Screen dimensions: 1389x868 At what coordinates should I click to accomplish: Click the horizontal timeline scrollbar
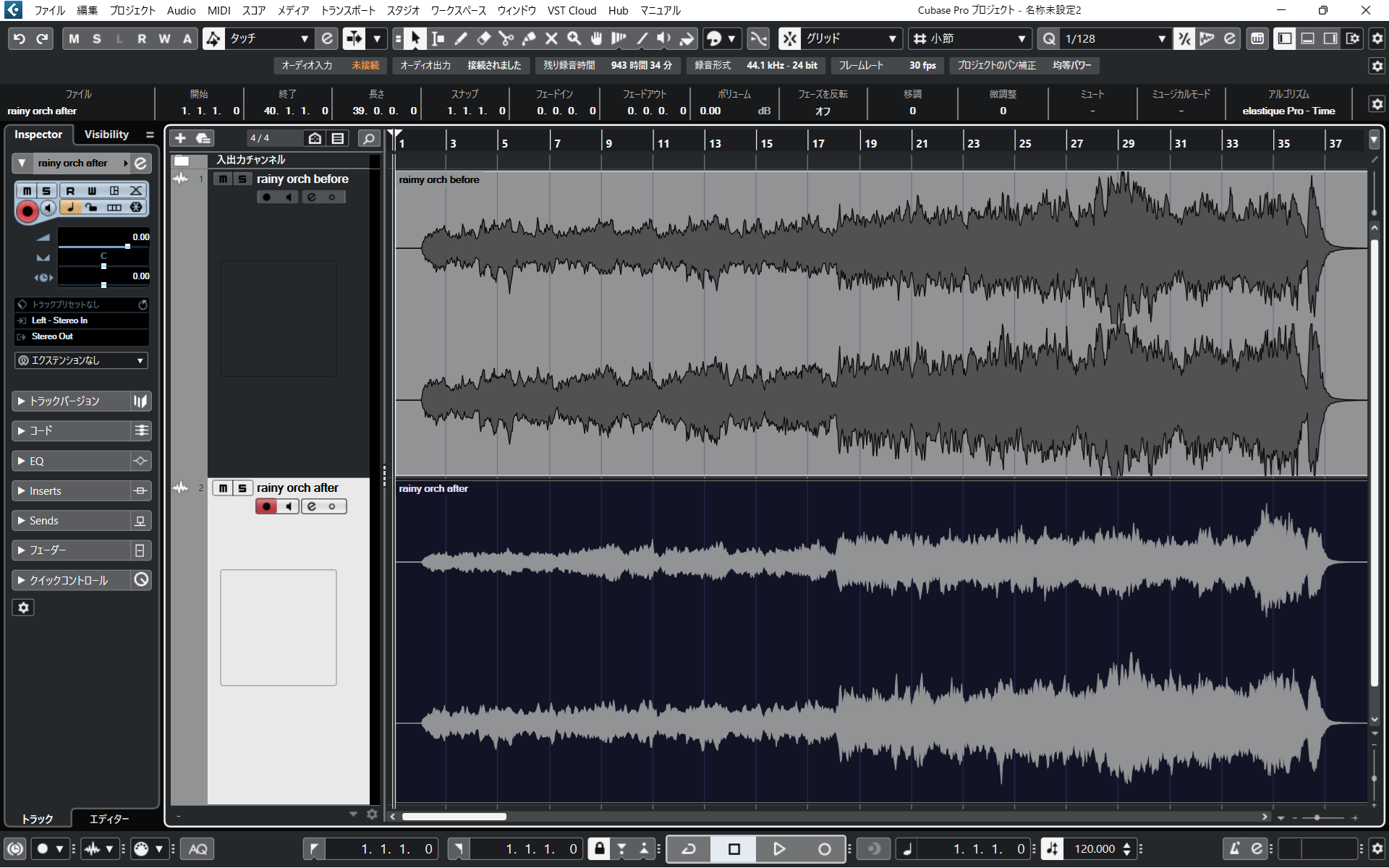click(454, 817)
